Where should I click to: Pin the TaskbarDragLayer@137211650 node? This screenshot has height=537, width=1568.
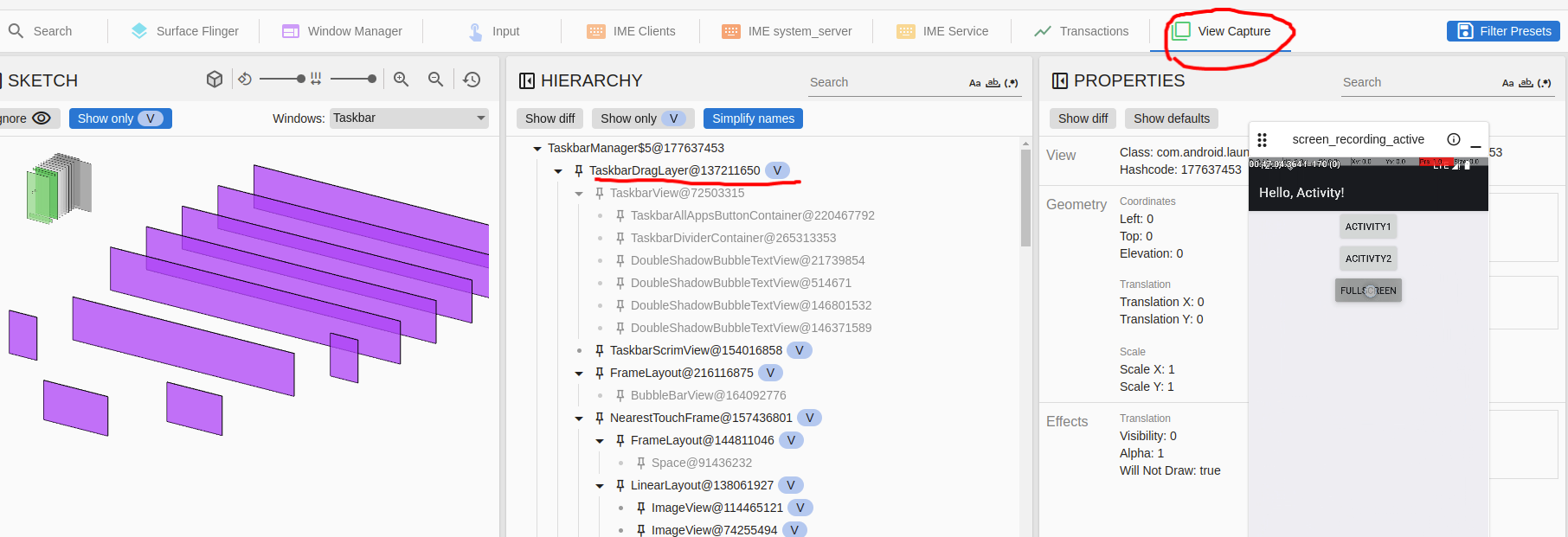click(579, 170)
